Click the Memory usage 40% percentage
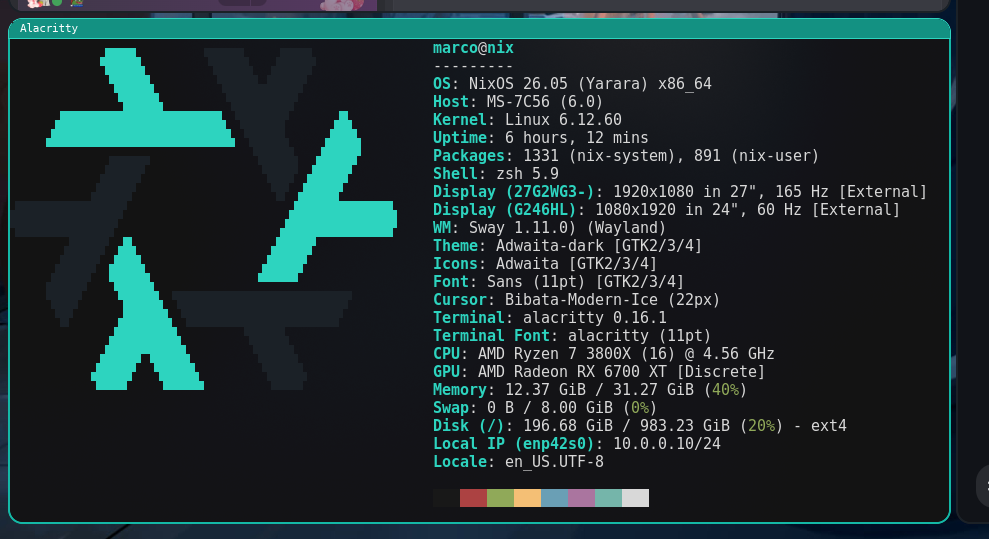989x539 pixels. point(725,390)
